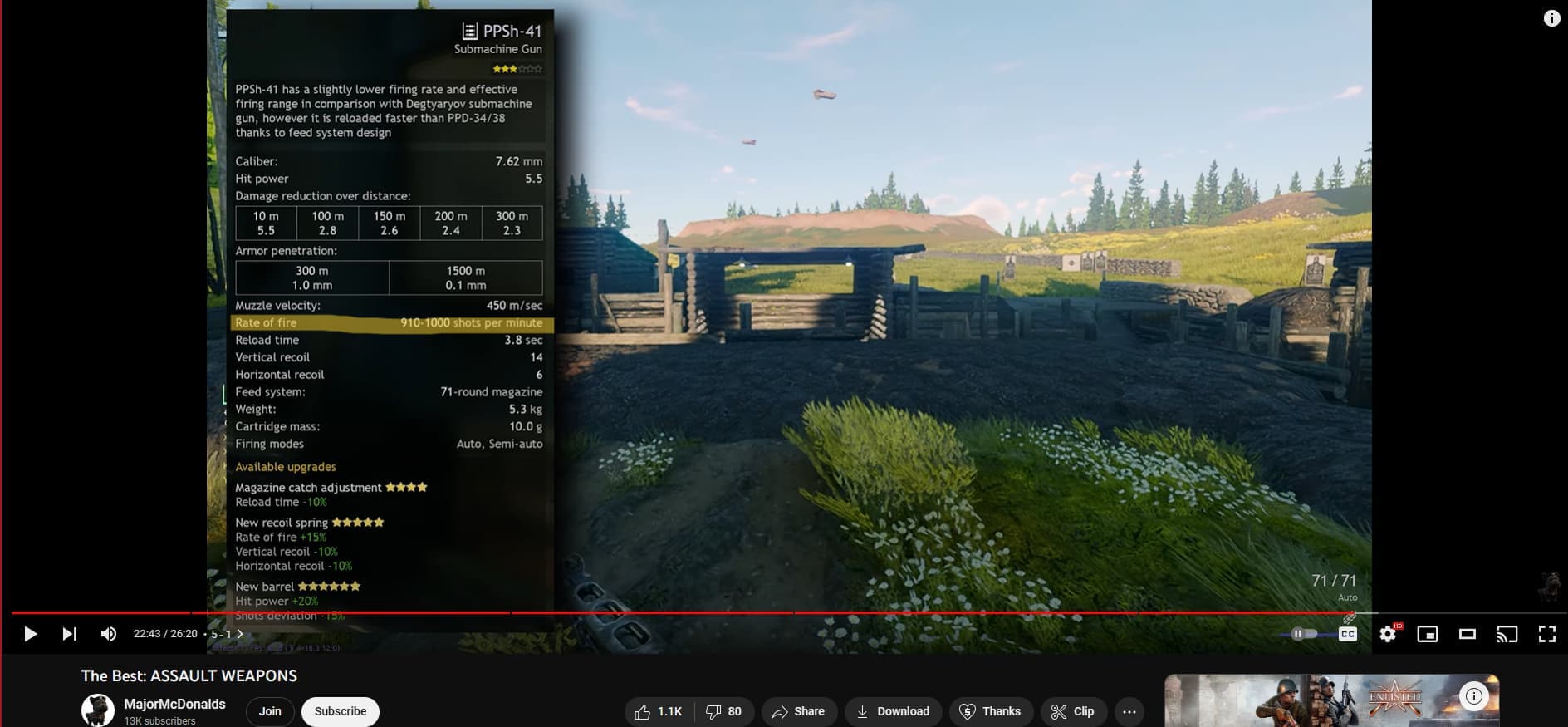Cast video to a TV

pyautogui.click(x=1507, y=634)
